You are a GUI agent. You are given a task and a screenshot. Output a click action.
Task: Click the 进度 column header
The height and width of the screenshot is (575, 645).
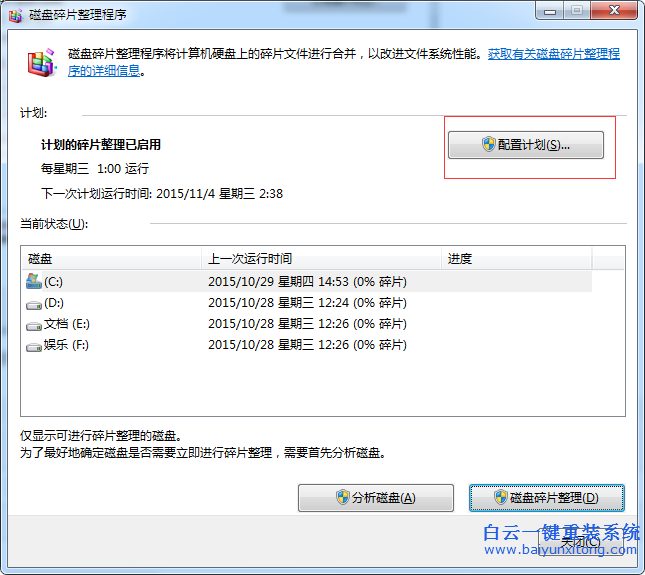tap(517, 259)
